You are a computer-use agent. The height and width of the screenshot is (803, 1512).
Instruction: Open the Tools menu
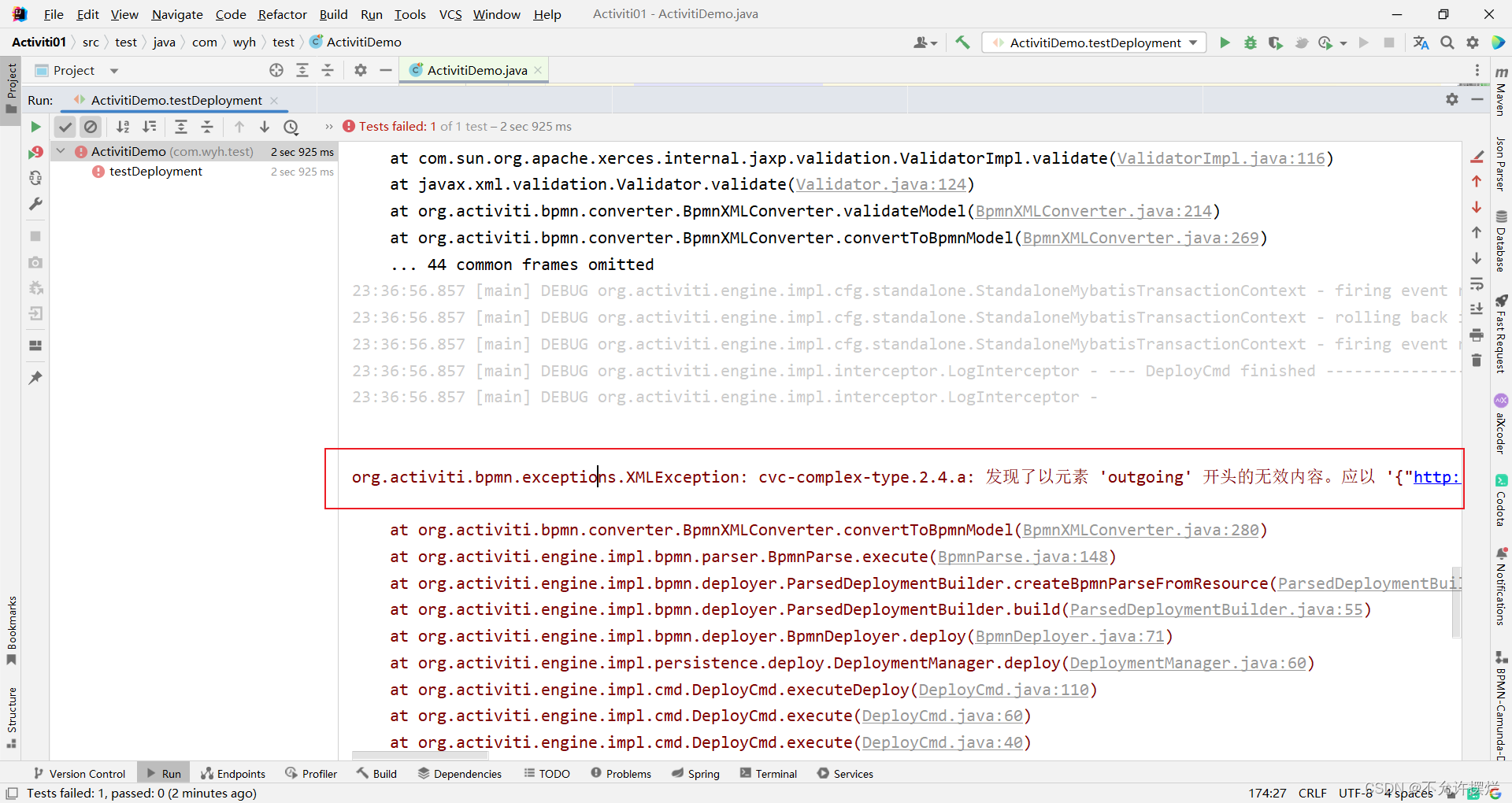click(409, 14)
